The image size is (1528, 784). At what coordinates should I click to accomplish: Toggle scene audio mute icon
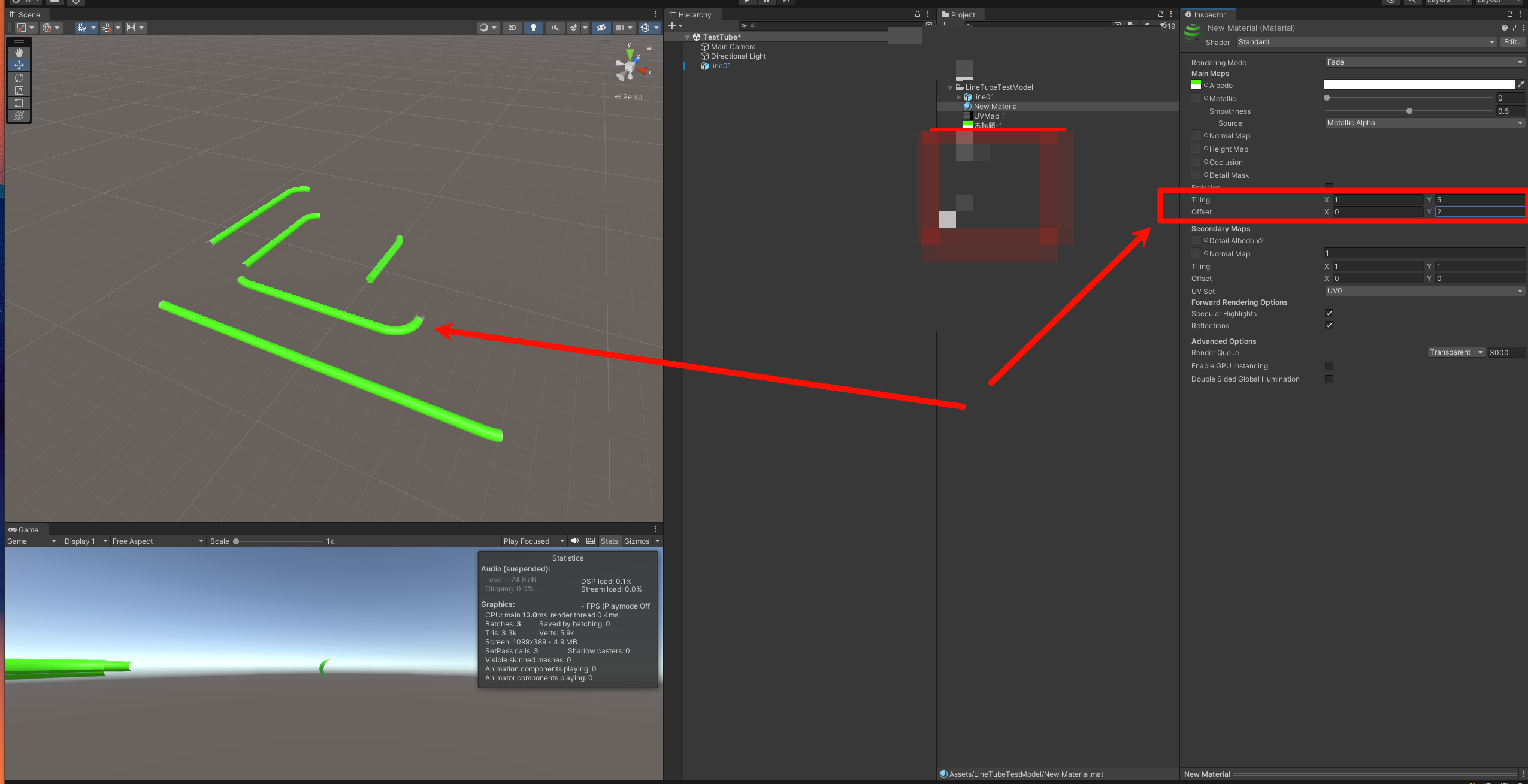pyautogui.click(x=555, y=28)
